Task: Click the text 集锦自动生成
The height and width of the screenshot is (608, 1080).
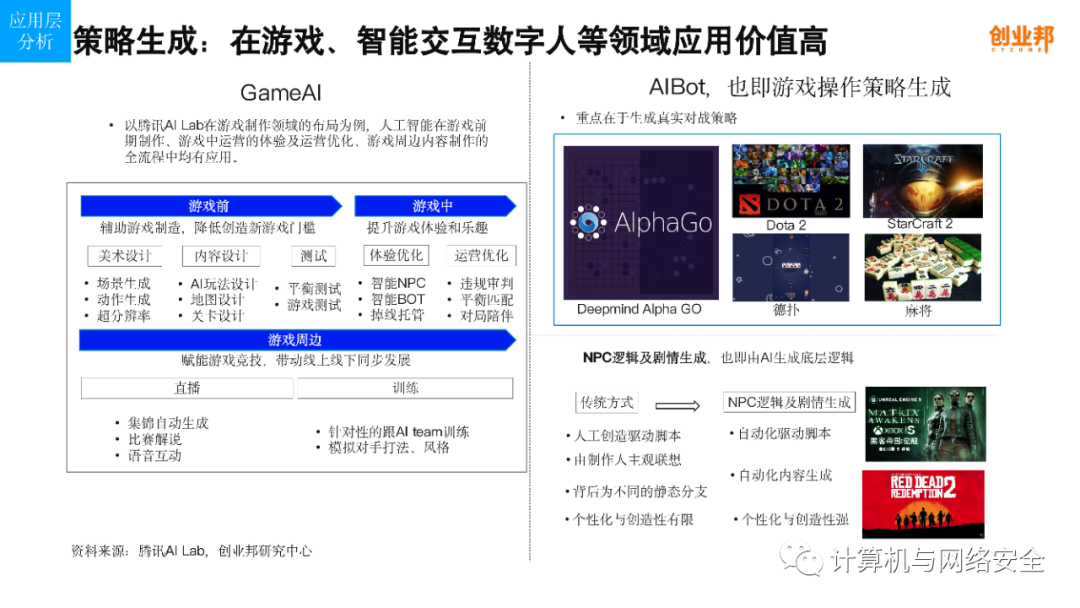Action: click(168, 423)
